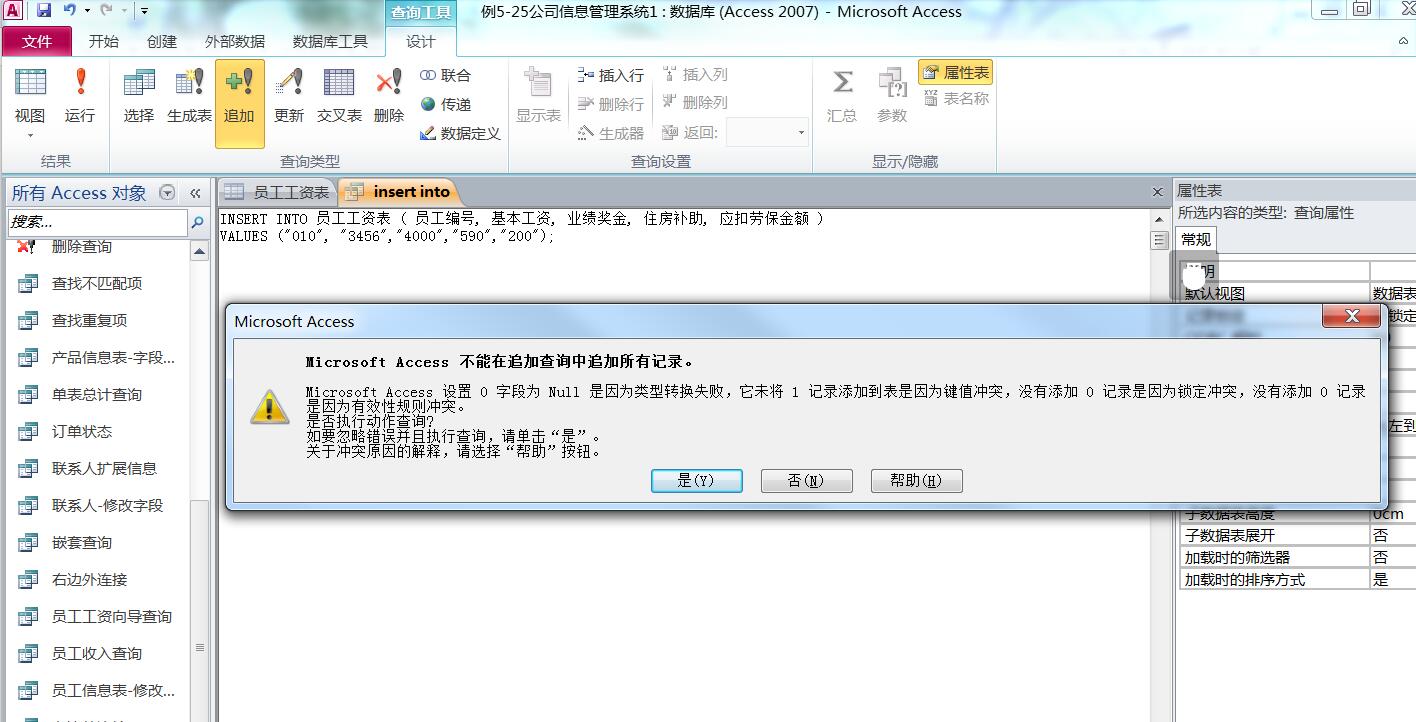Select the 常规 tab in the property sheet
This screenshot has width=1416, height=722.
point(1195,239)
